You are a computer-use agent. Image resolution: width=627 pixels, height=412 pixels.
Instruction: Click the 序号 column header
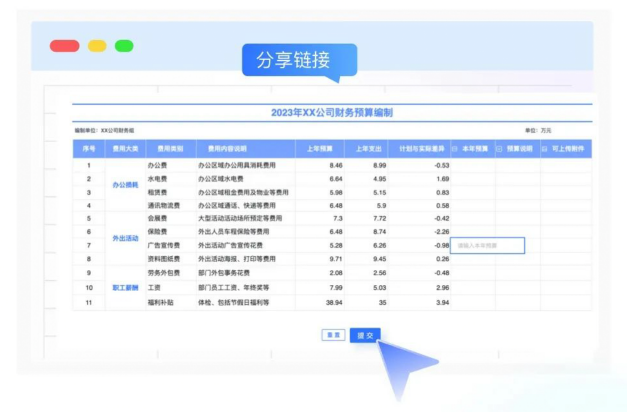click(88, 149)
